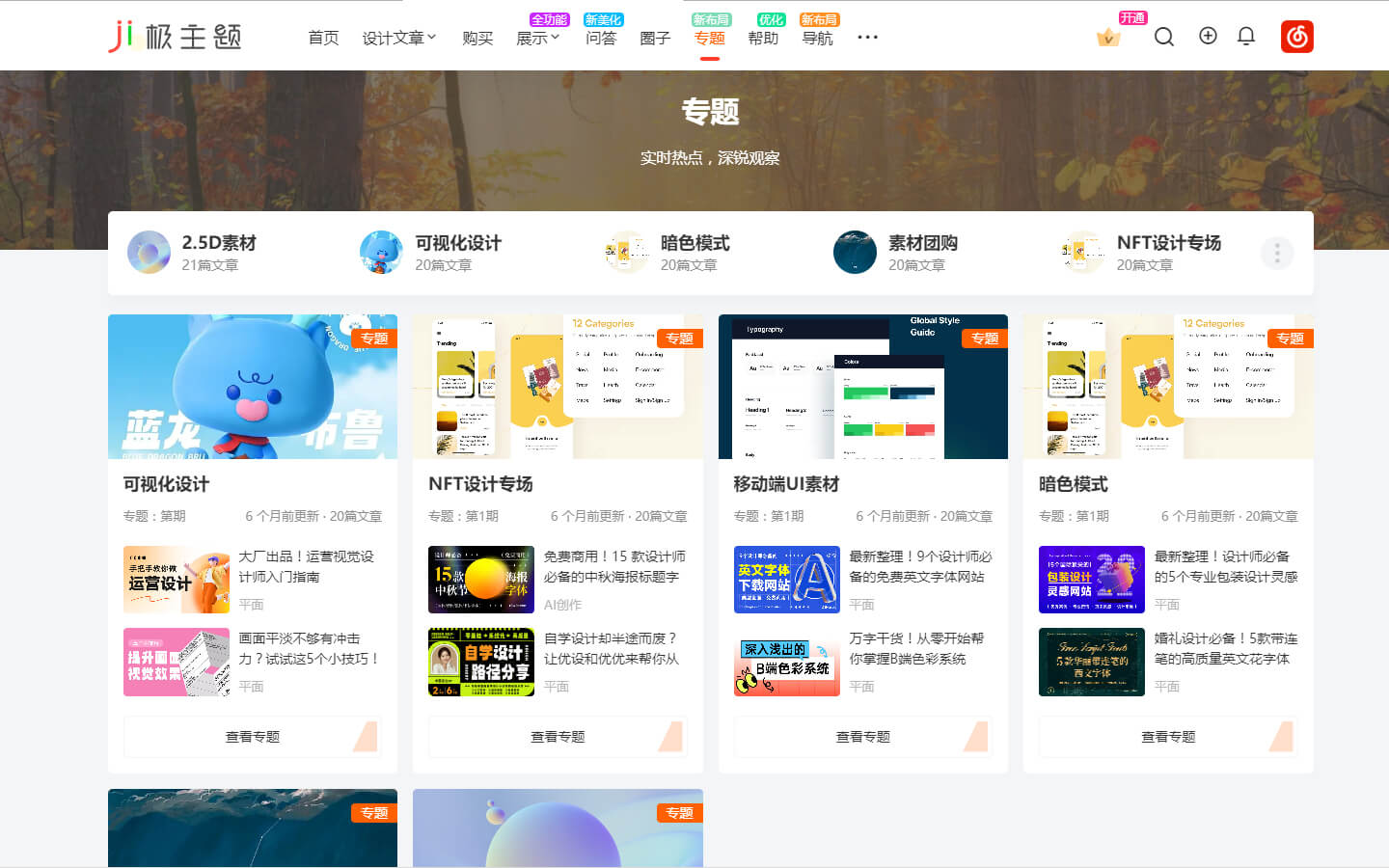1389x868 pixels.
Task: Click 查看专题 under 暗色模式 card
Action: point(1167,737)
